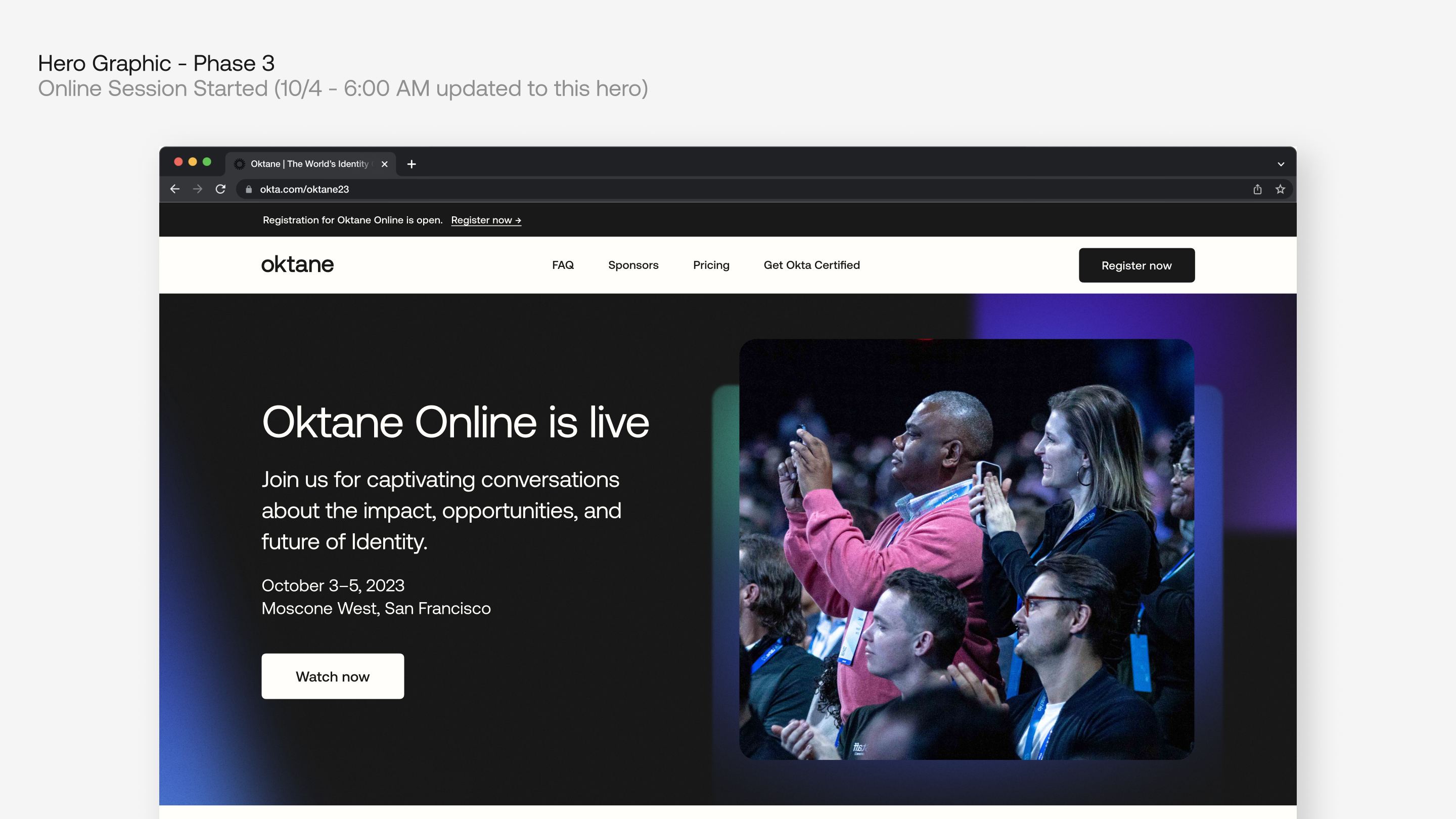Close the Oktane browser tab
The height and width of the screenshot is (819, 1456).
[x=384, y=164]
